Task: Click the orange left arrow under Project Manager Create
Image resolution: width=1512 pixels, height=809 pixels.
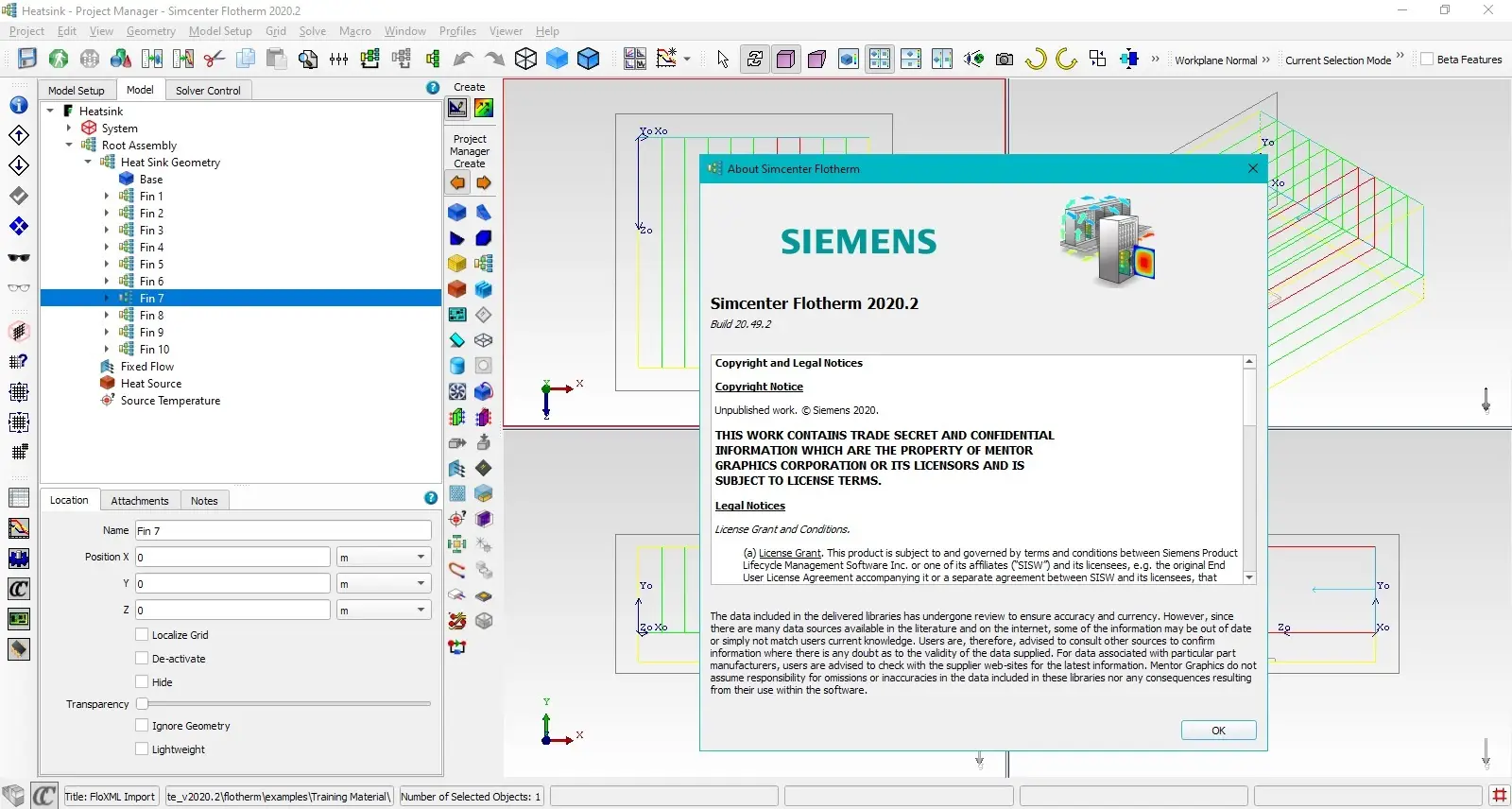Action: tap(457, 182)
